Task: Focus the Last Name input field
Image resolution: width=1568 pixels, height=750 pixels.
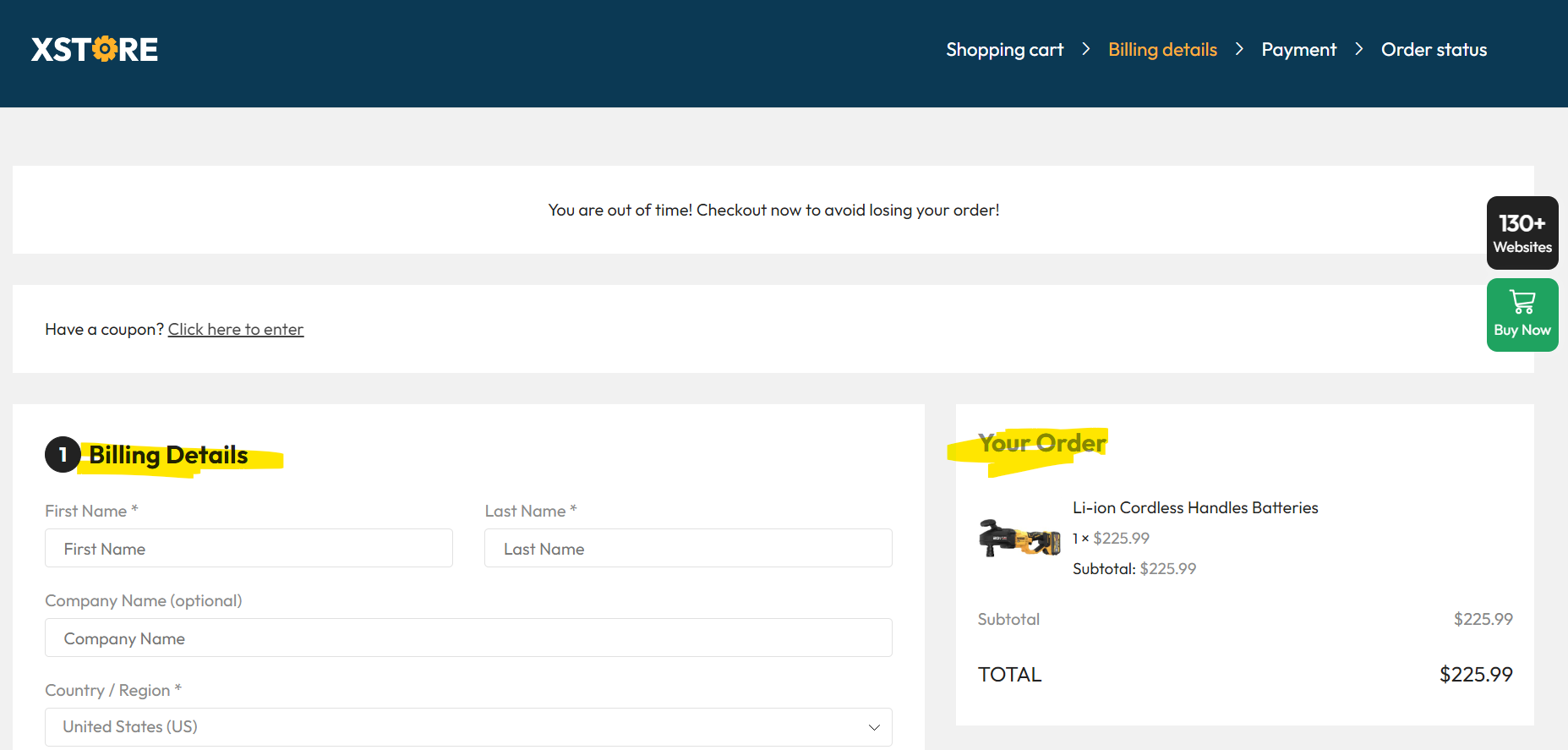Action: pyautogui.click(x=688, y=548)
